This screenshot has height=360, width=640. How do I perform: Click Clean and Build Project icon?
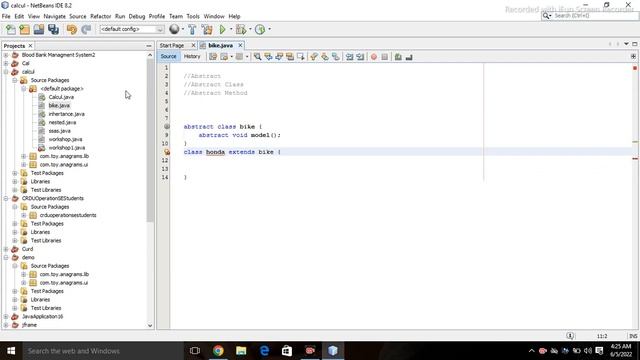pyautogui.click(x=207, y=29)
